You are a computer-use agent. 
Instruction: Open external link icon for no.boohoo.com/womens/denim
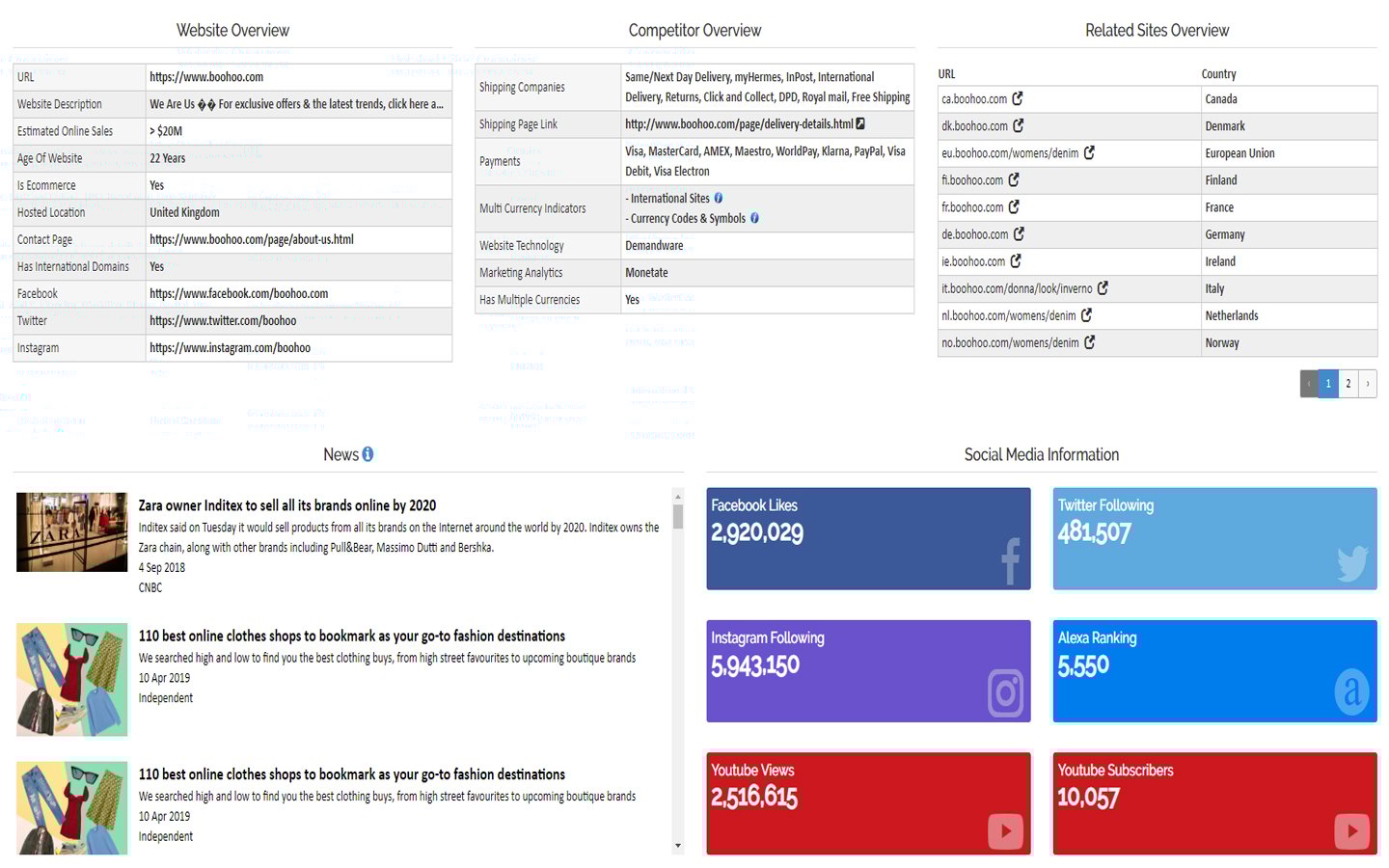tap(1089, 341)
